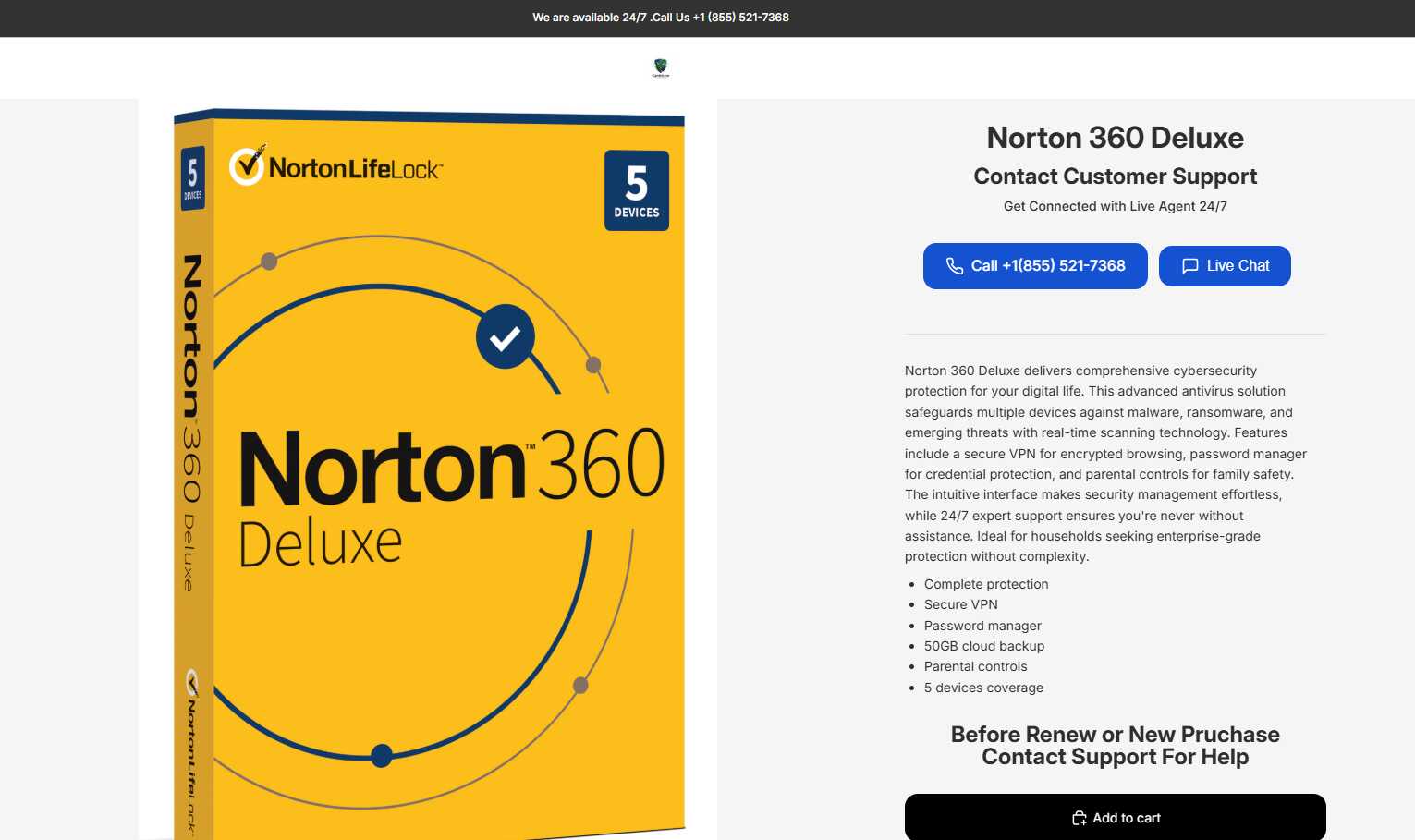Click the NortonLifeLock logo on the box front
1415x840 pixels.
coord(336,167)
